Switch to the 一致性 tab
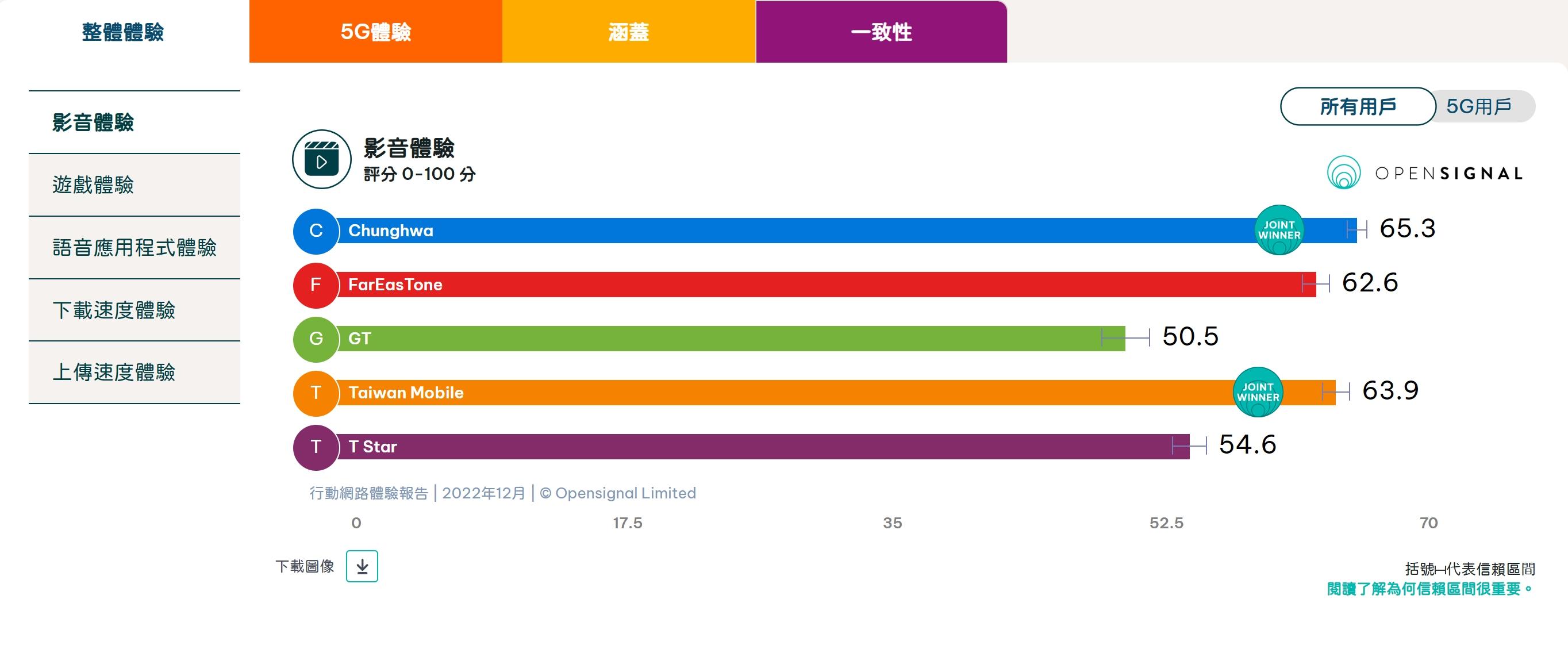Screen dimensions: 1568x645 pyautogui.click(x=881, y=32)
